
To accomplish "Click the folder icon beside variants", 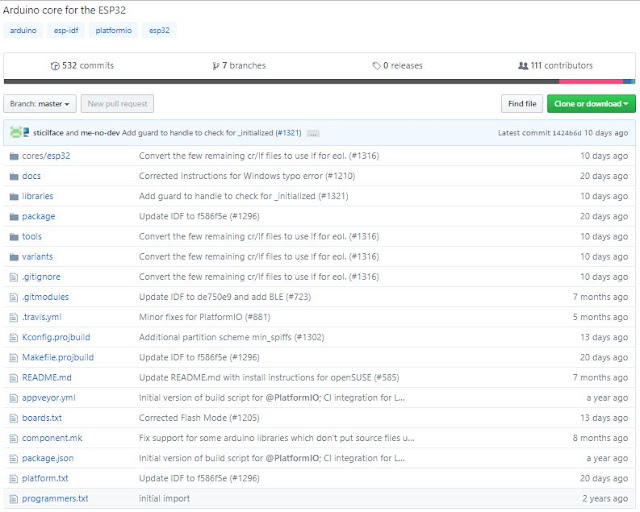I will coord(14,257).
